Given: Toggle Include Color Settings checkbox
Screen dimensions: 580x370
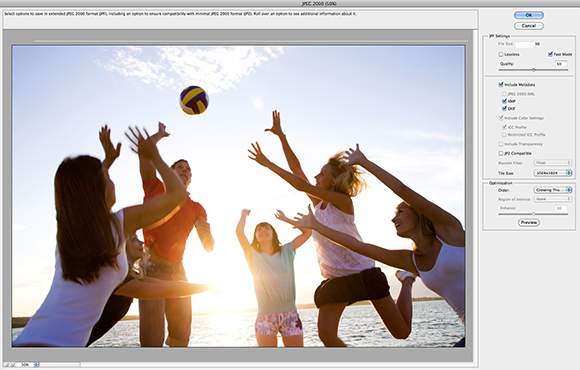Looking at the screenshot, I should (x=501, y=118).
